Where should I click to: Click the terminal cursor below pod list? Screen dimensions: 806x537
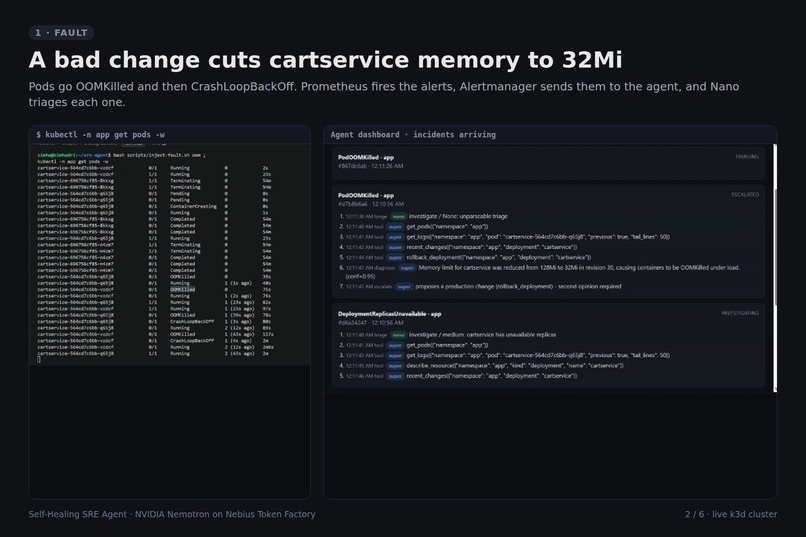click(39, 359)
